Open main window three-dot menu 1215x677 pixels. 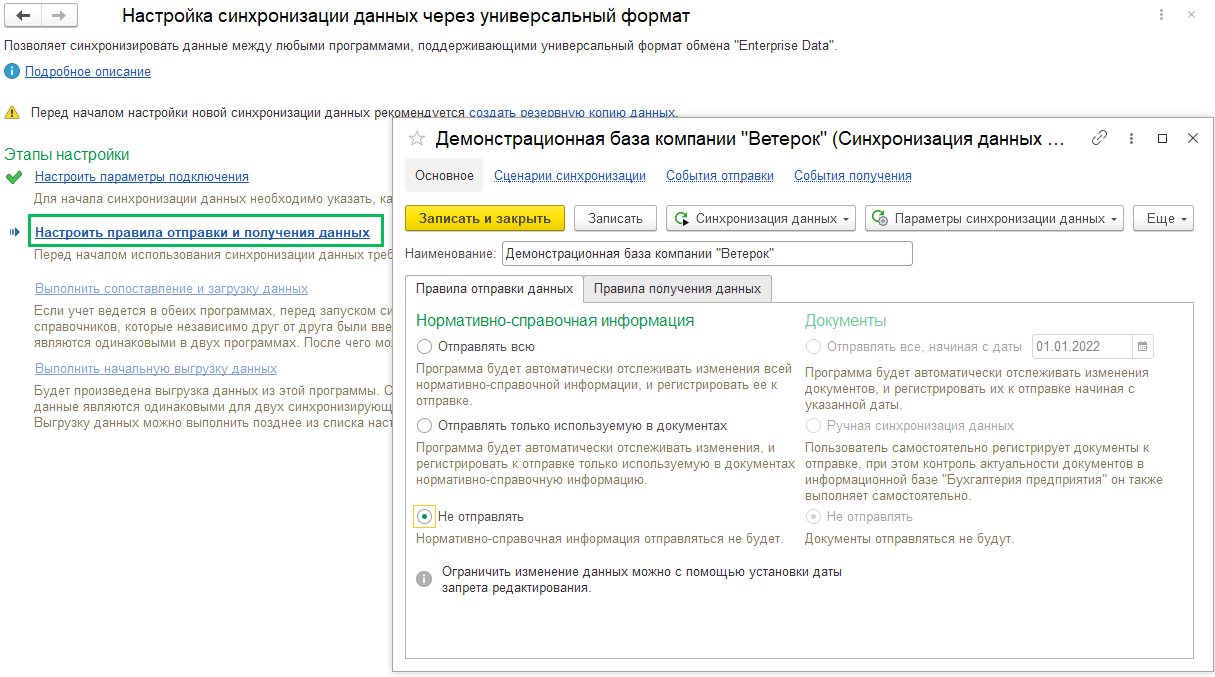pos(1161,15)
